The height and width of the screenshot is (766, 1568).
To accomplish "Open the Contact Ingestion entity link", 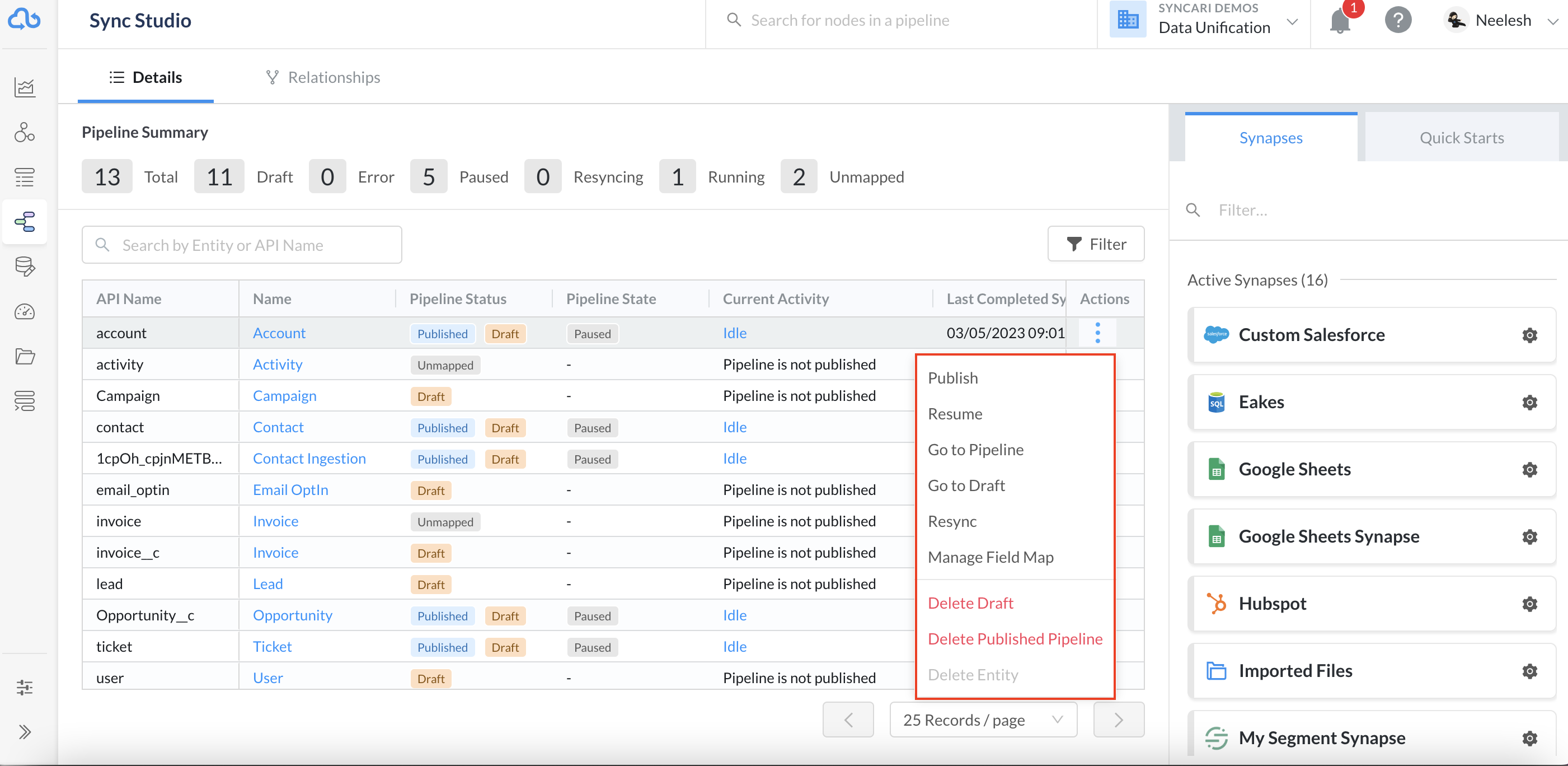I will [309, 459].
